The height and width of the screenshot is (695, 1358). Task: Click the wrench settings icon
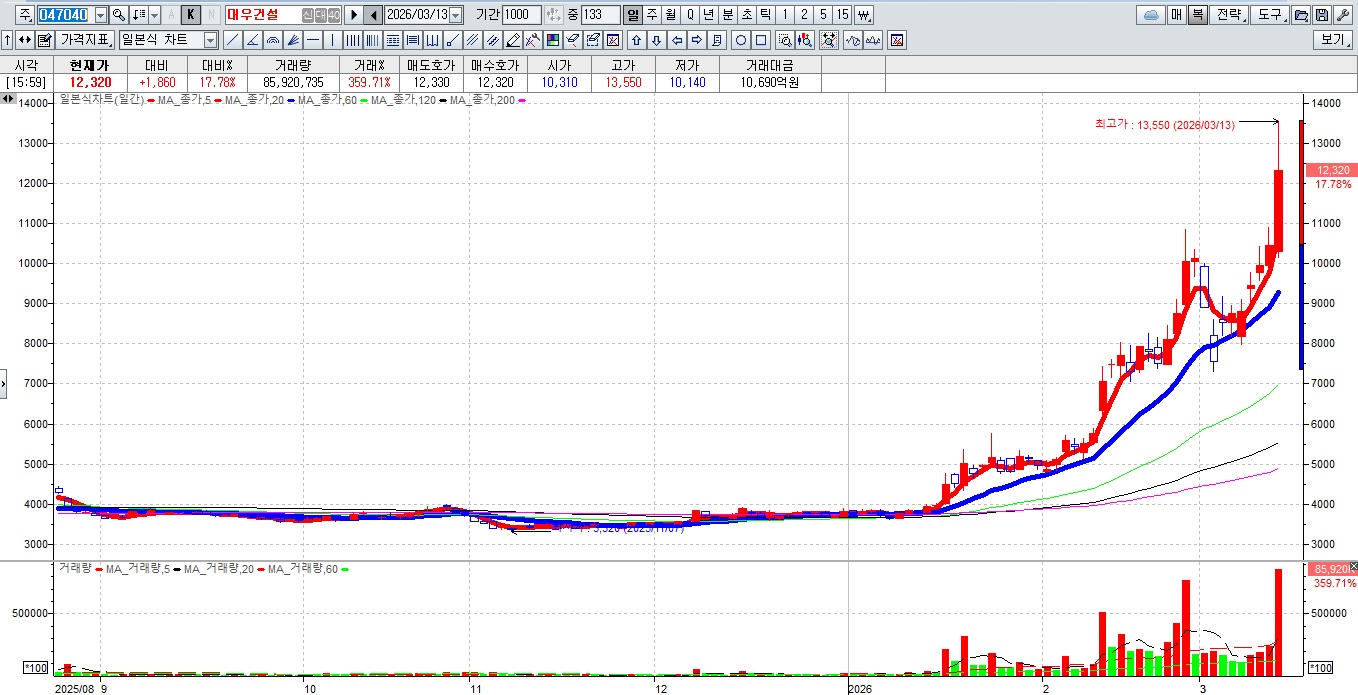(1344, 15)
